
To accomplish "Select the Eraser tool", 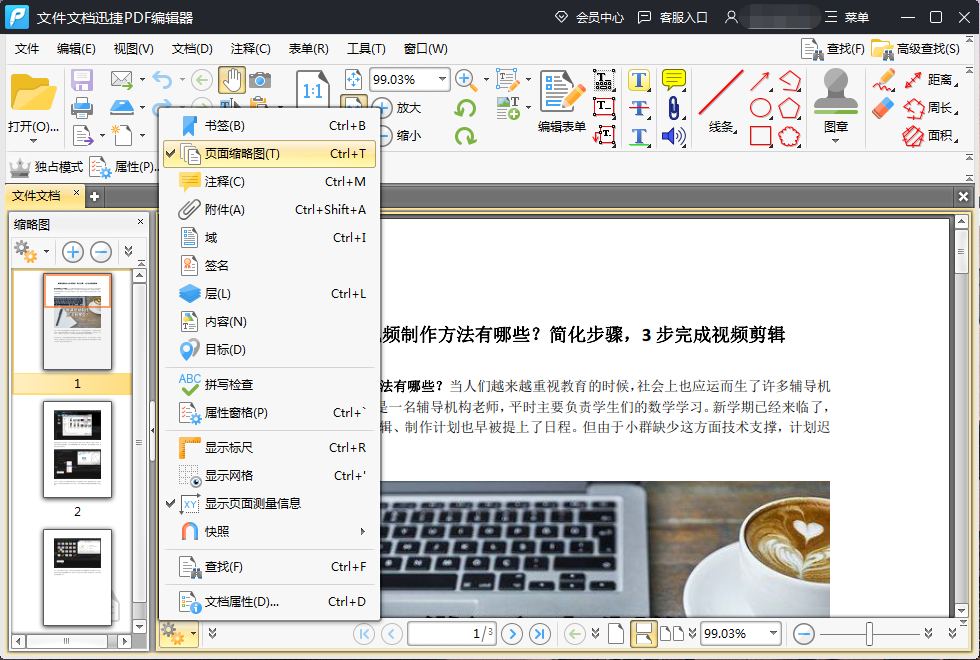I will [883, 108].
